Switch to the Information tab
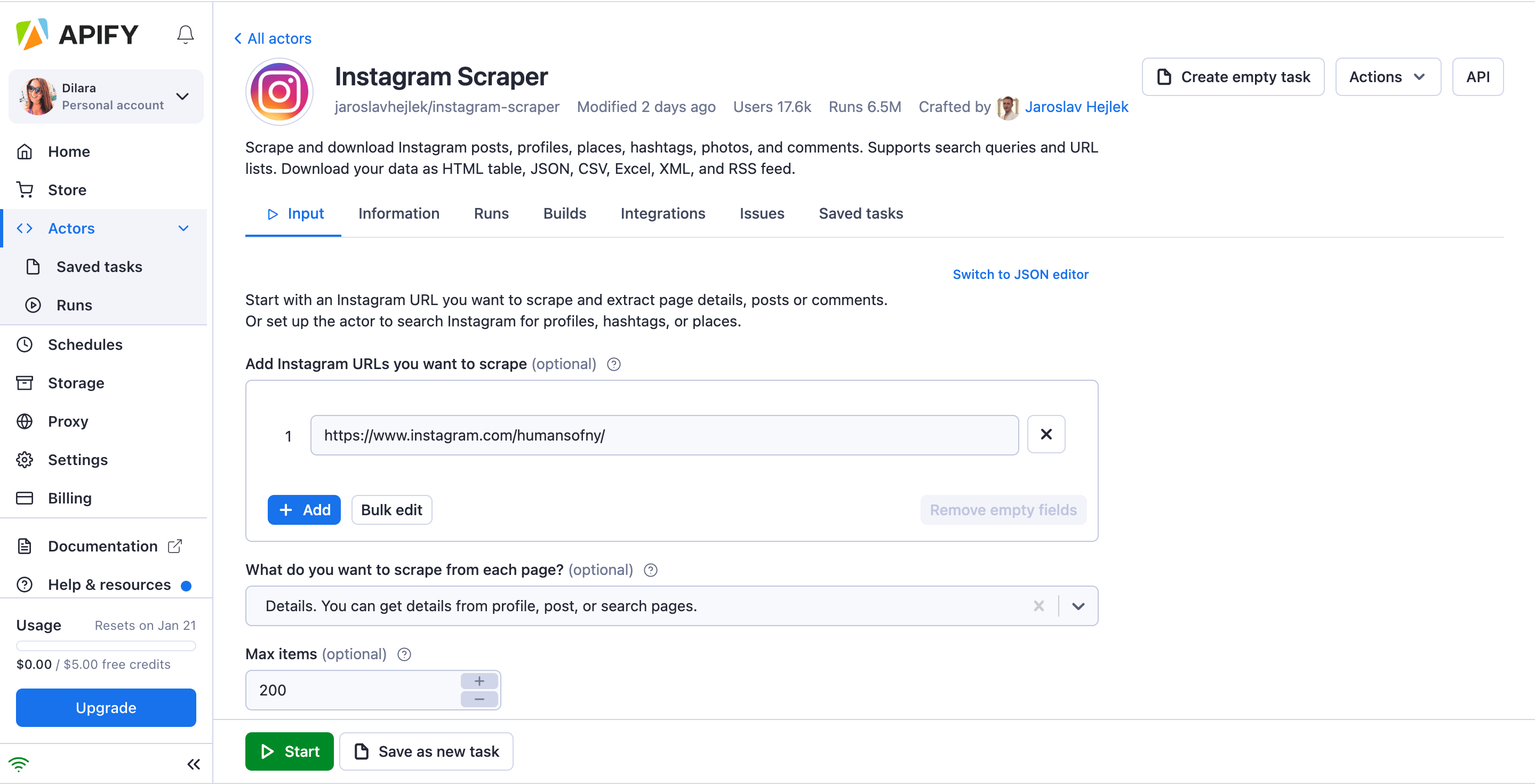 [x=398, y=213]
